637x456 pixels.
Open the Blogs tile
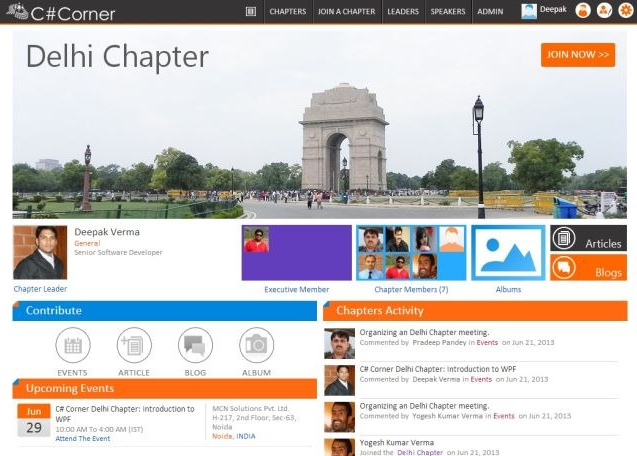pyautogui.click(x=588, y=267)
